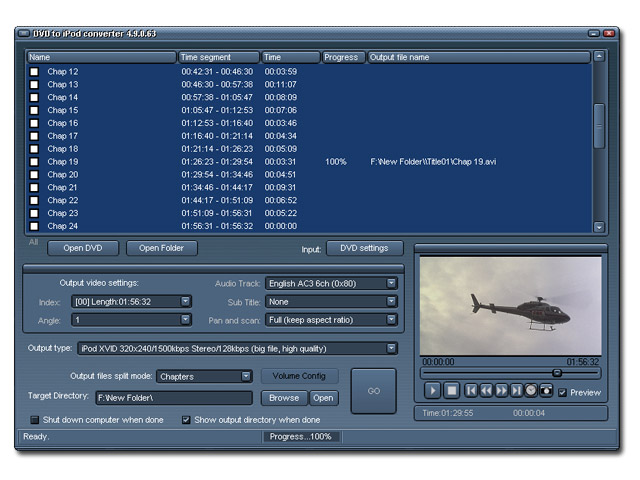Tick the Chap 15 checkbox
640x480 pixels.
coord(34,110)
